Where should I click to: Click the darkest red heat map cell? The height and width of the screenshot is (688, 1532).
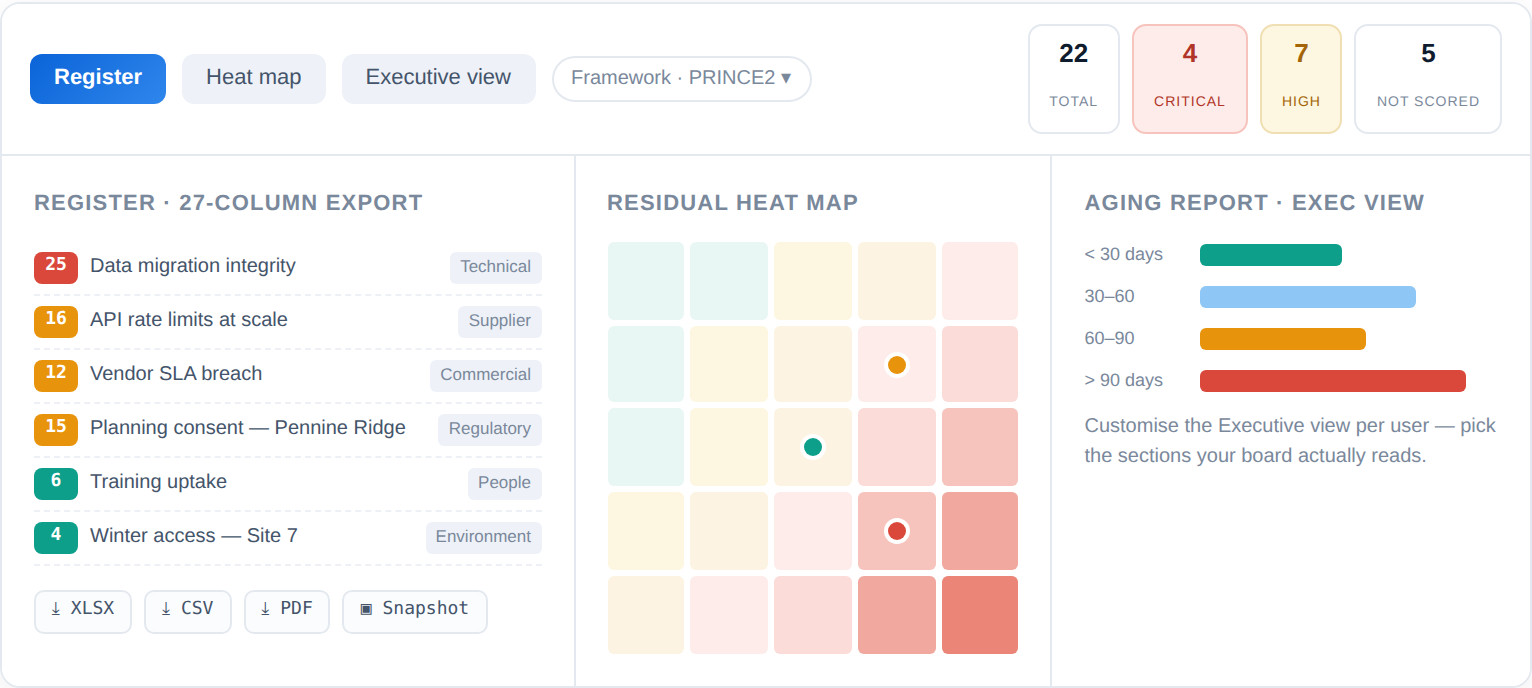[980, 615]
